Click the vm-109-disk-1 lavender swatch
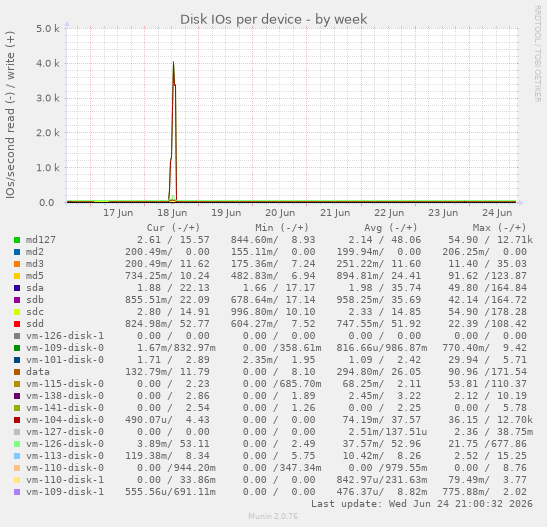This screenshot has width=547, height=527. point(17,492)
